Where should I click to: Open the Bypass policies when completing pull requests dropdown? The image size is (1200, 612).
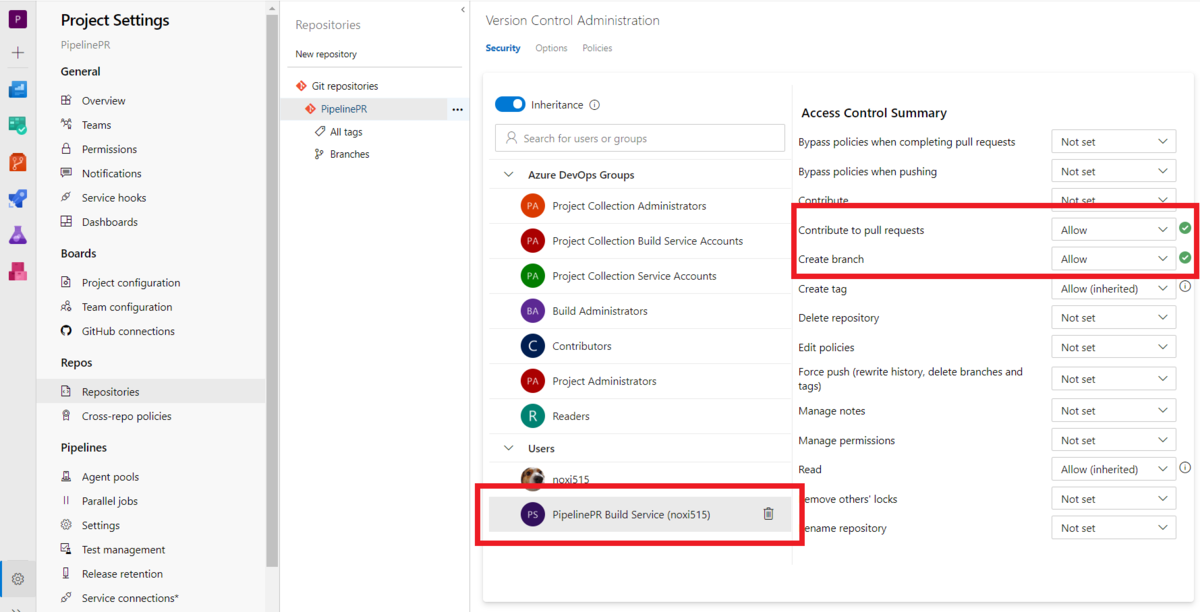tap(1113, 142)
